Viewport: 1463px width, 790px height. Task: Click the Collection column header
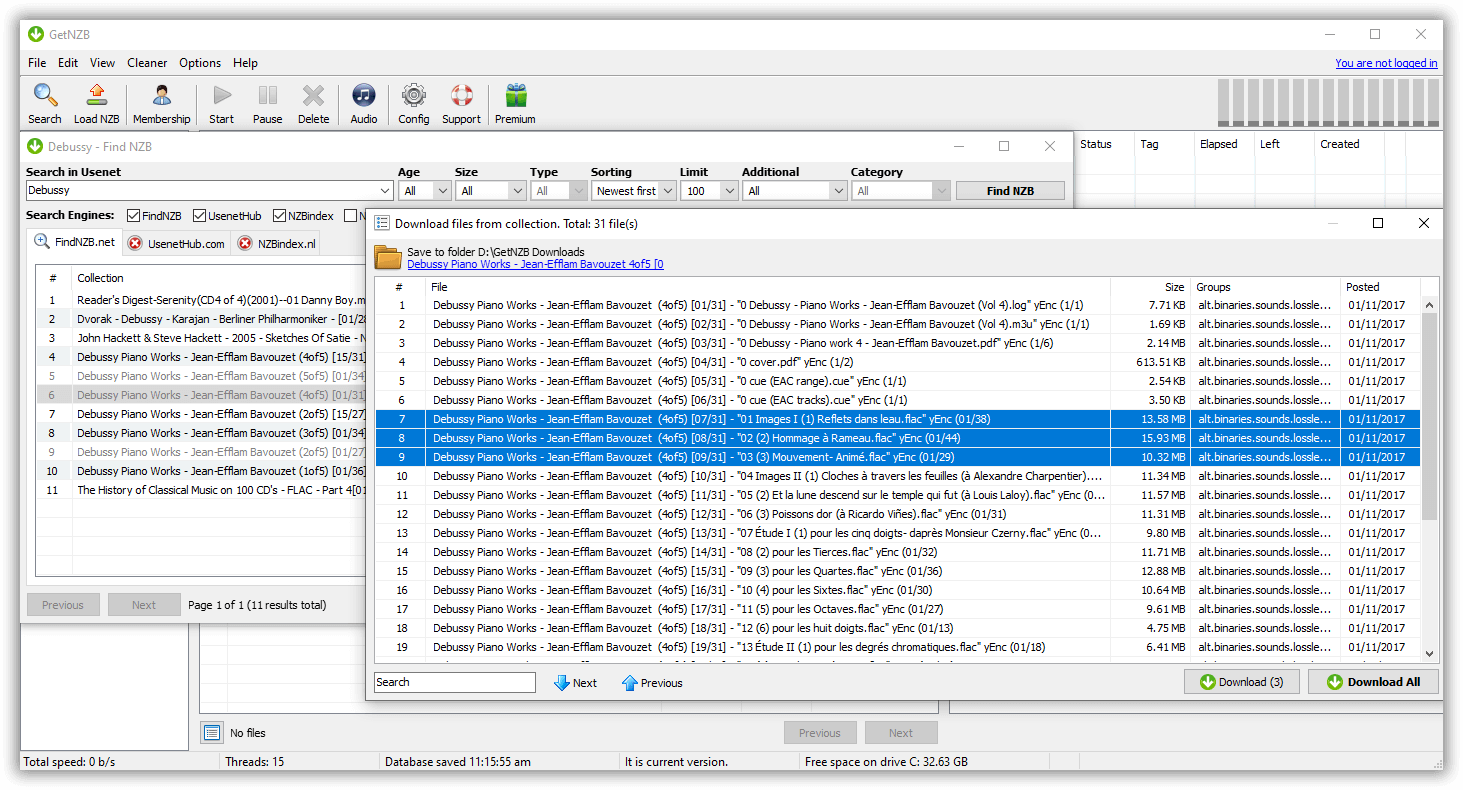click(x=219, y=278)
